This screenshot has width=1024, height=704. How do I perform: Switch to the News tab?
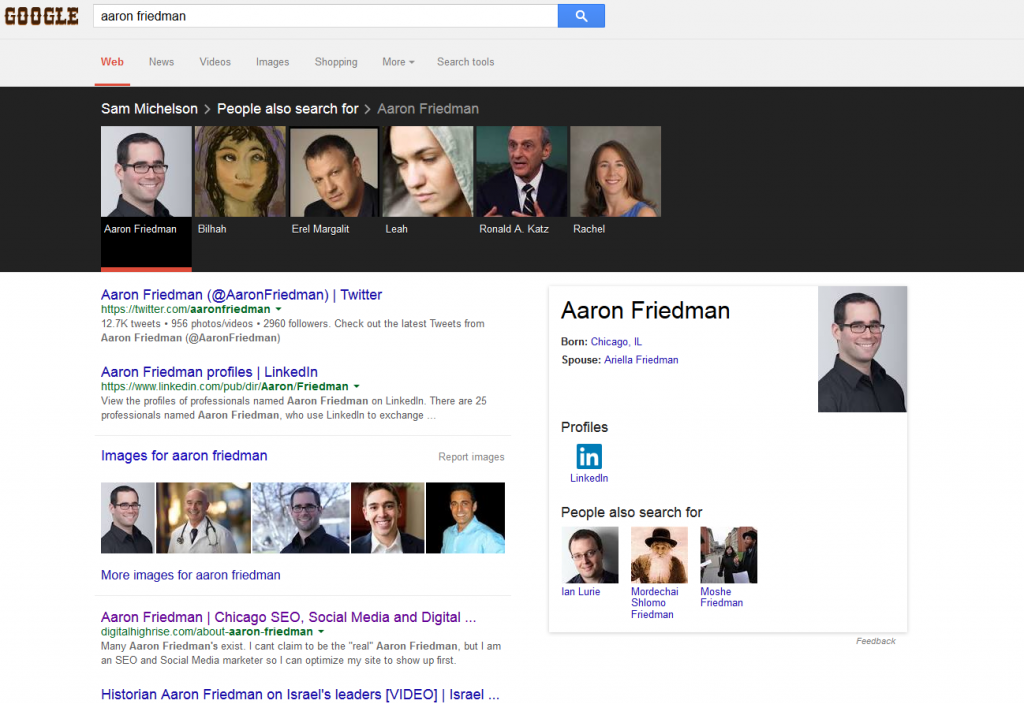point(161,62)
